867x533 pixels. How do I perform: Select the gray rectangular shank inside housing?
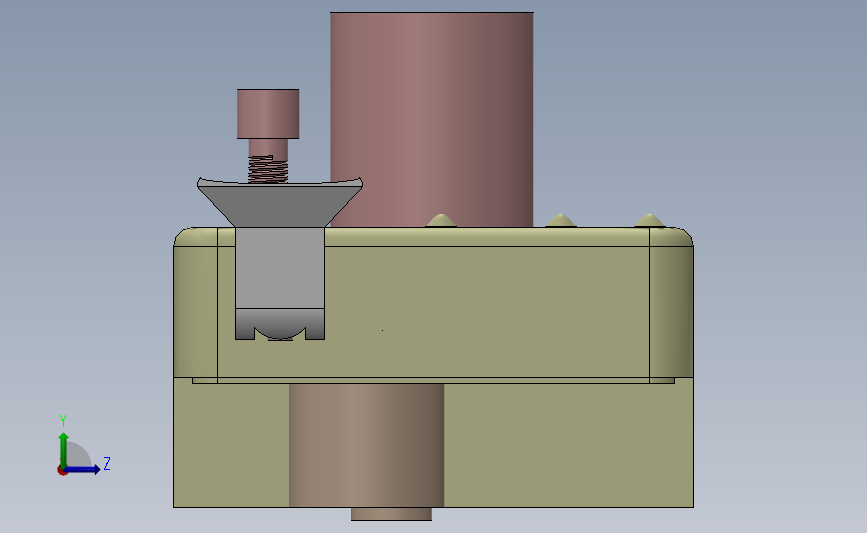pos(280,268)
